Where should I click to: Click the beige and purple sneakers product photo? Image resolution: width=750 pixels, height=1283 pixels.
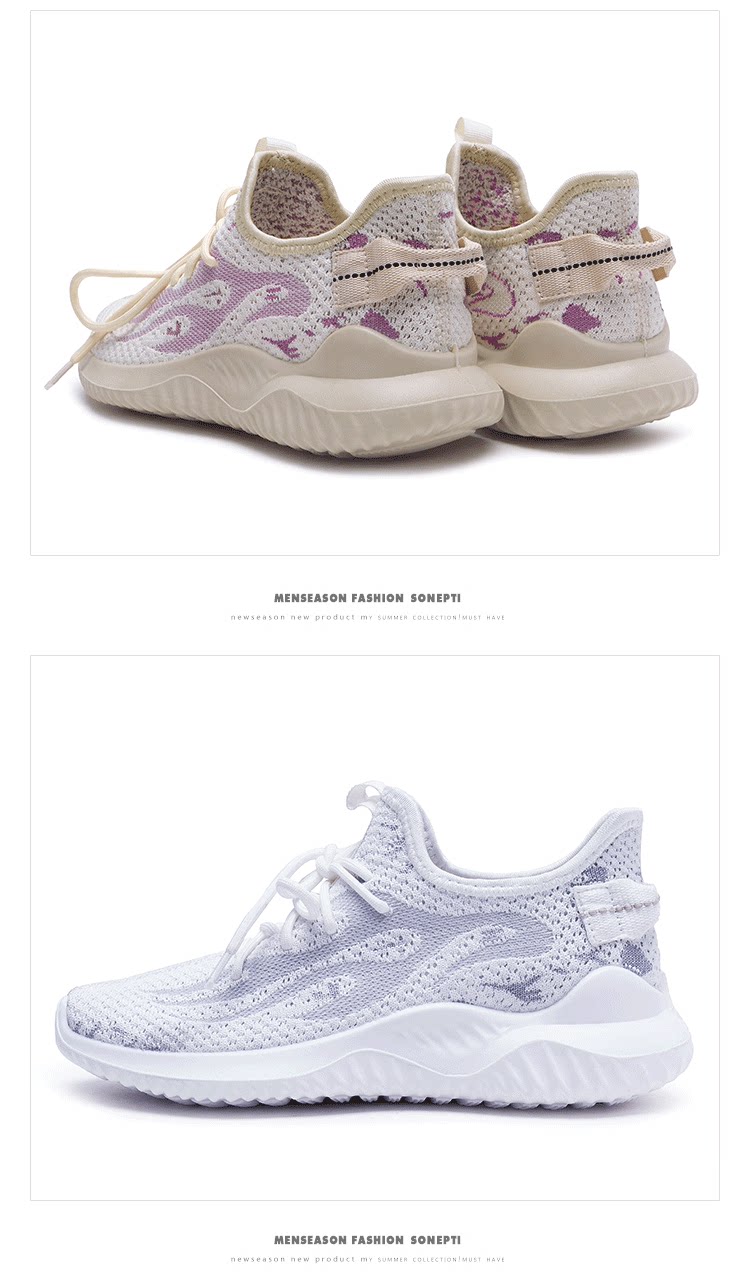coord(375,283)
